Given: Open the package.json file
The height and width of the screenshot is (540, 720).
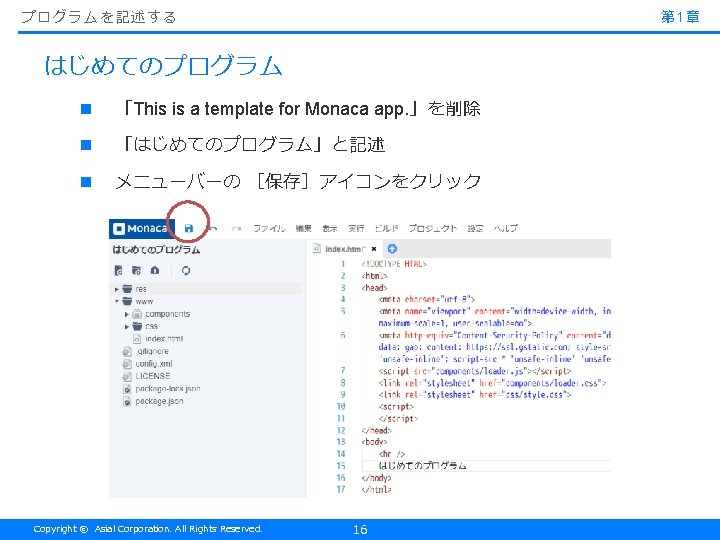Looking at the screenshot, I should click(159, 401).
